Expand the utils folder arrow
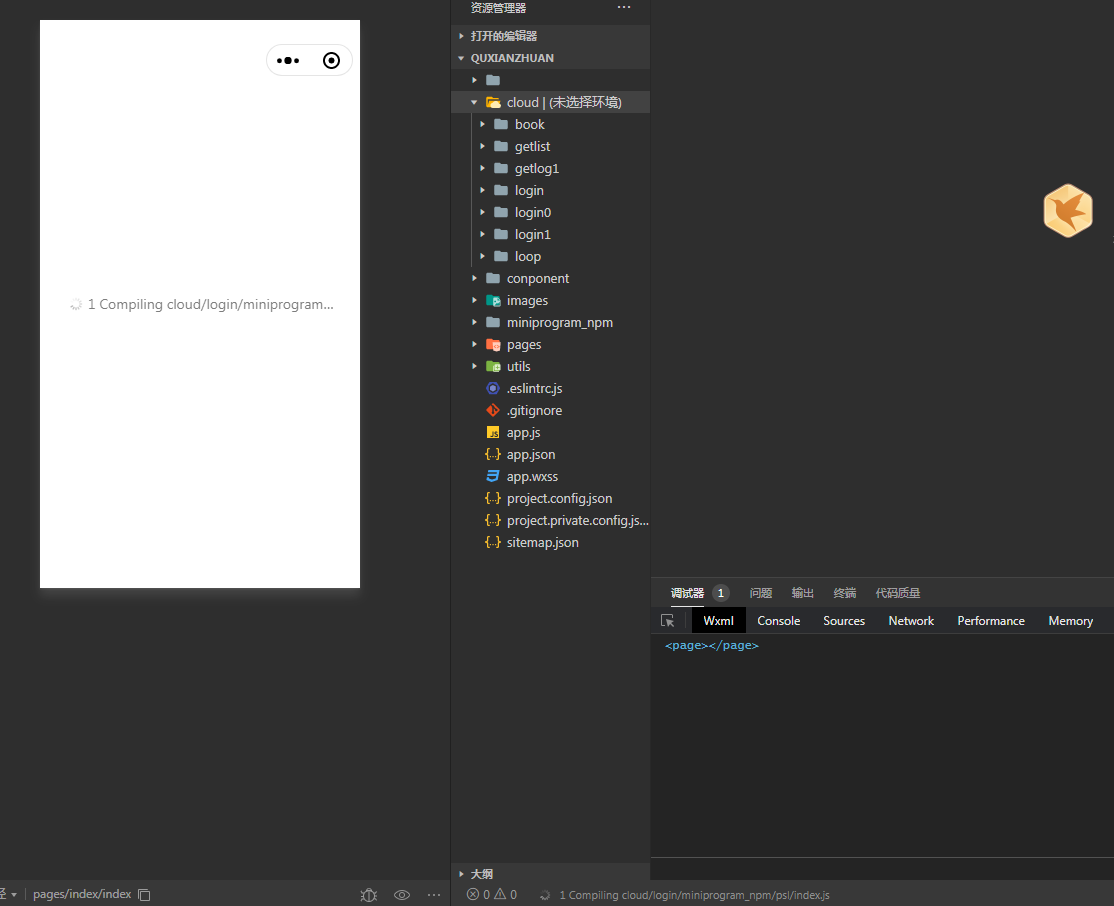The height and width of the screenshot is (906, 1114). 474,367
